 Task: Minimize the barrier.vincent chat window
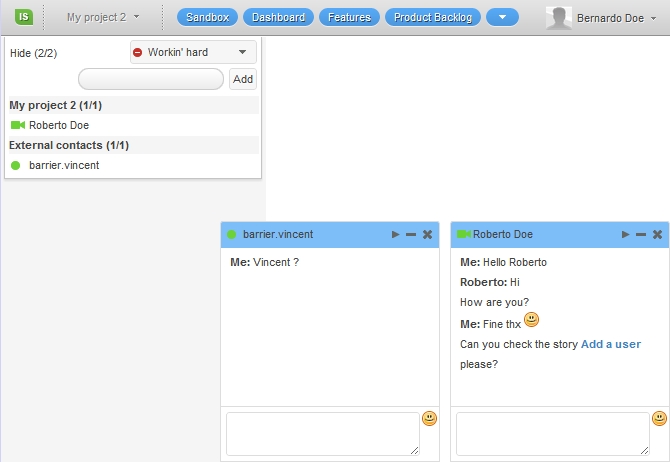(411, 234)
